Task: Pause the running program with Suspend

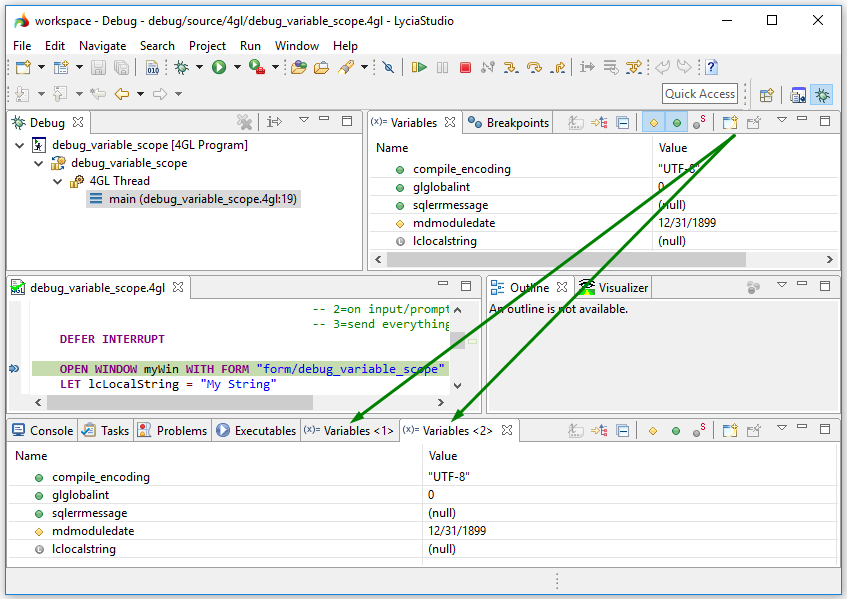Action: [x=440, y=67]
